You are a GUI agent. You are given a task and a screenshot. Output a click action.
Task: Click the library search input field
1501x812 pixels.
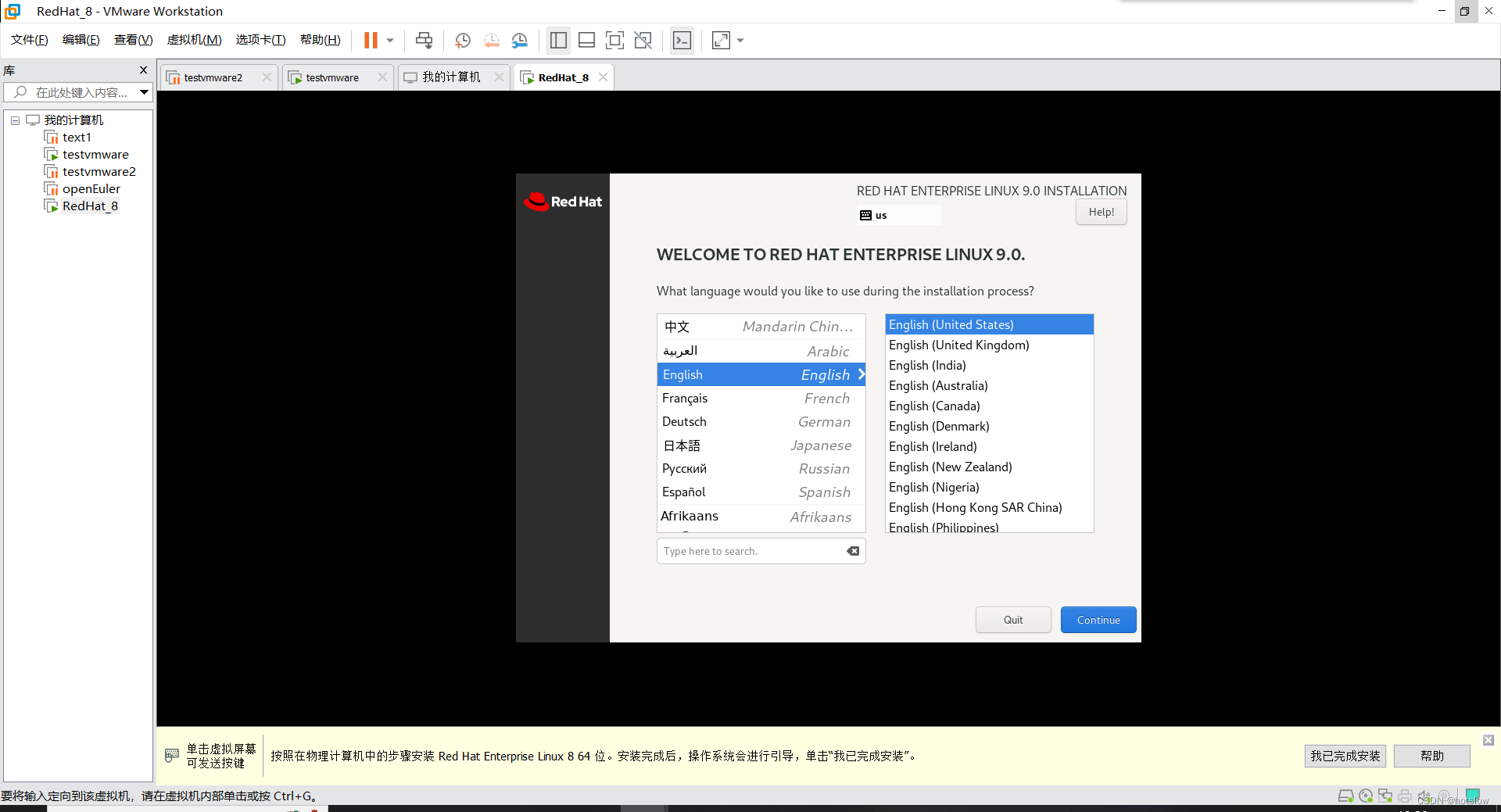tap(70, 92)
